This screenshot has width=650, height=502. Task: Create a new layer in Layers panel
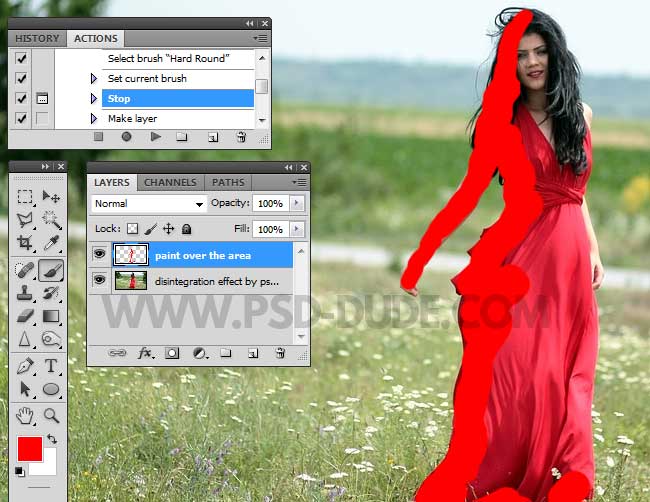[253, 354]
